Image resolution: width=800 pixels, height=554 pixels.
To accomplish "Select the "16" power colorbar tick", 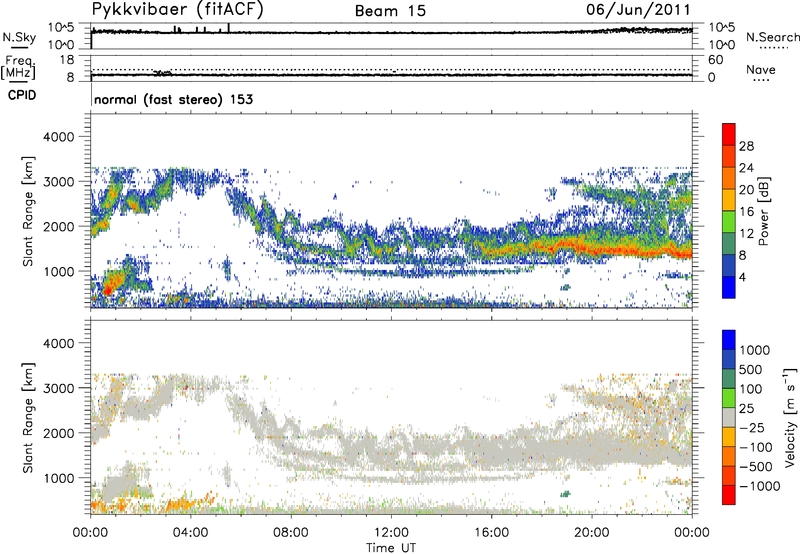I will pos(746,212).
